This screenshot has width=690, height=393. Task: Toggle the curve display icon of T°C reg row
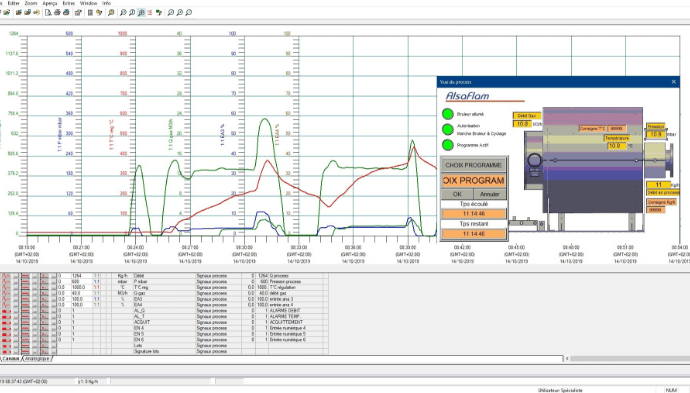[6, 287]
